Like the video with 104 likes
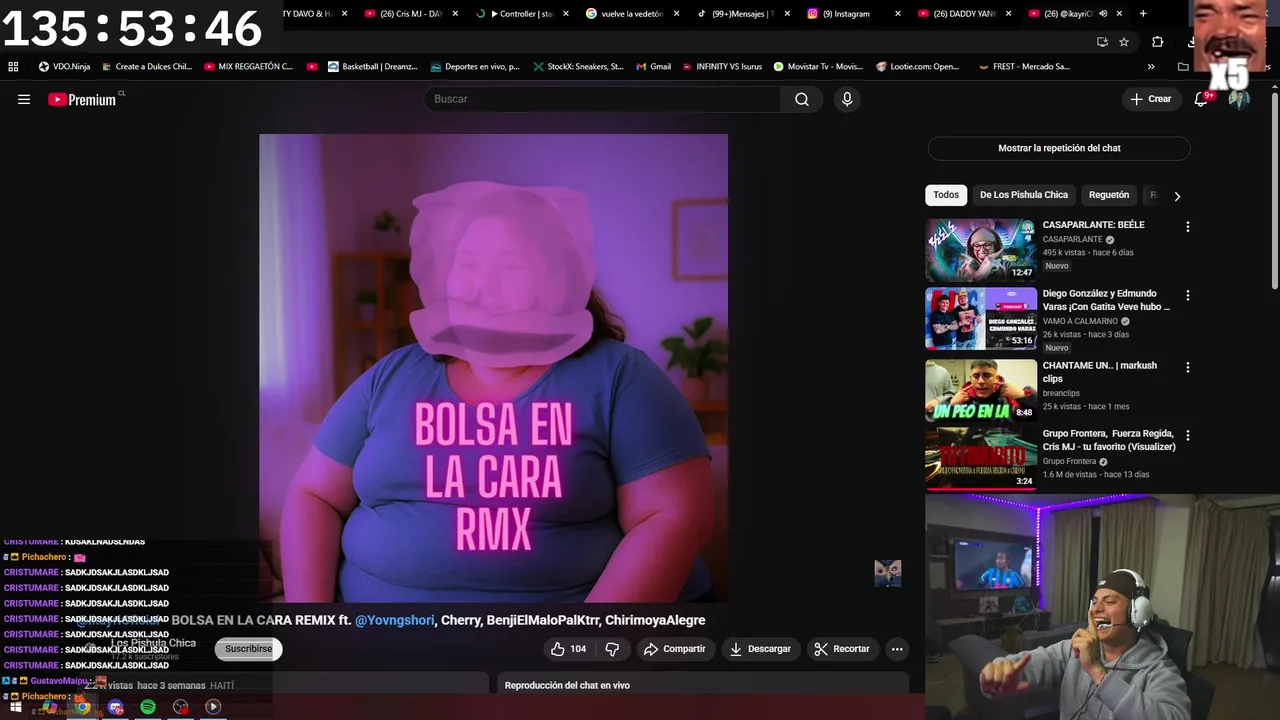 pyautogui.click(x=568, y=649)
